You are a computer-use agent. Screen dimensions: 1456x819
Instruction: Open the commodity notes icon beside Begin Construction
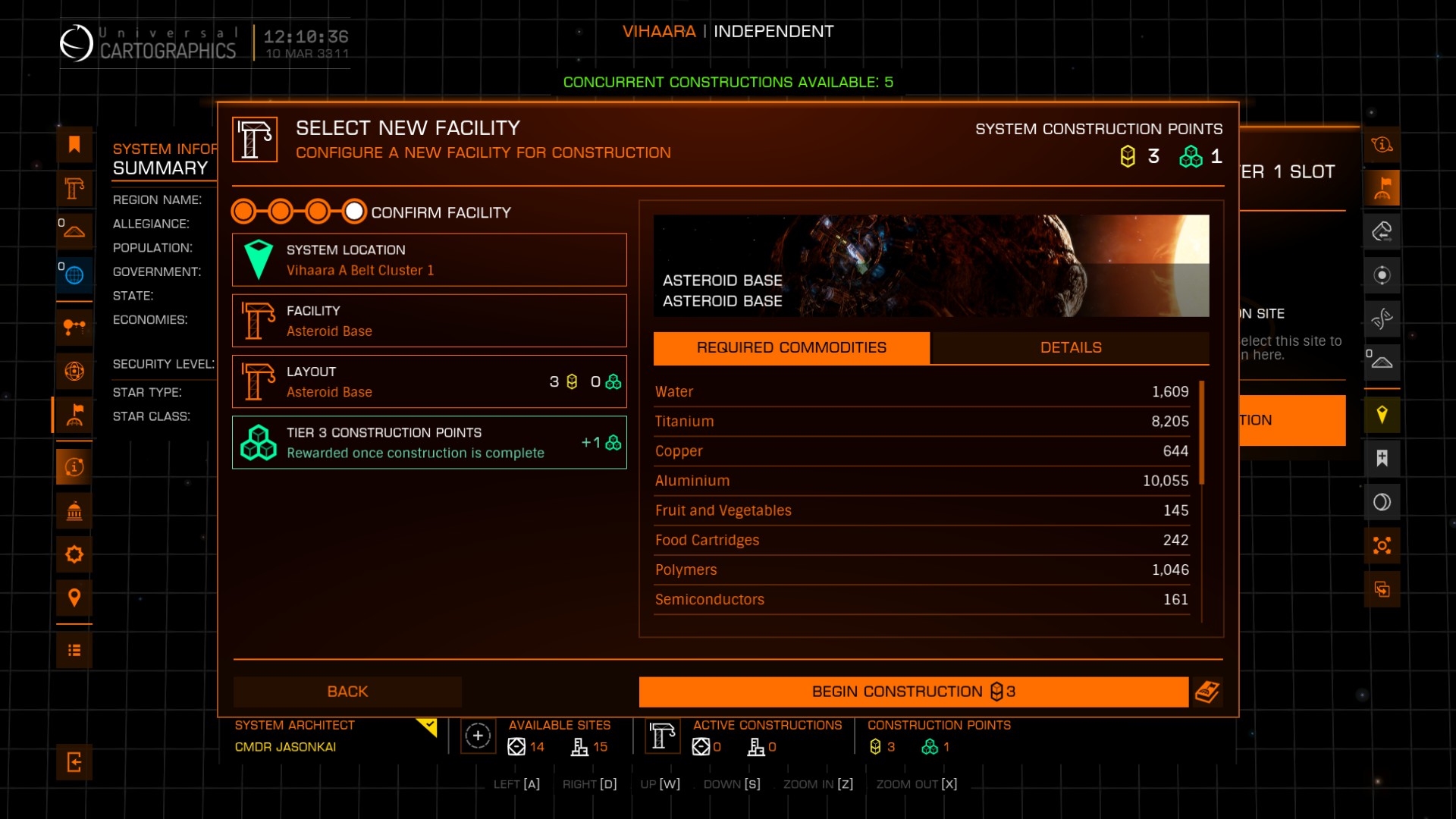pos(1207,692)
